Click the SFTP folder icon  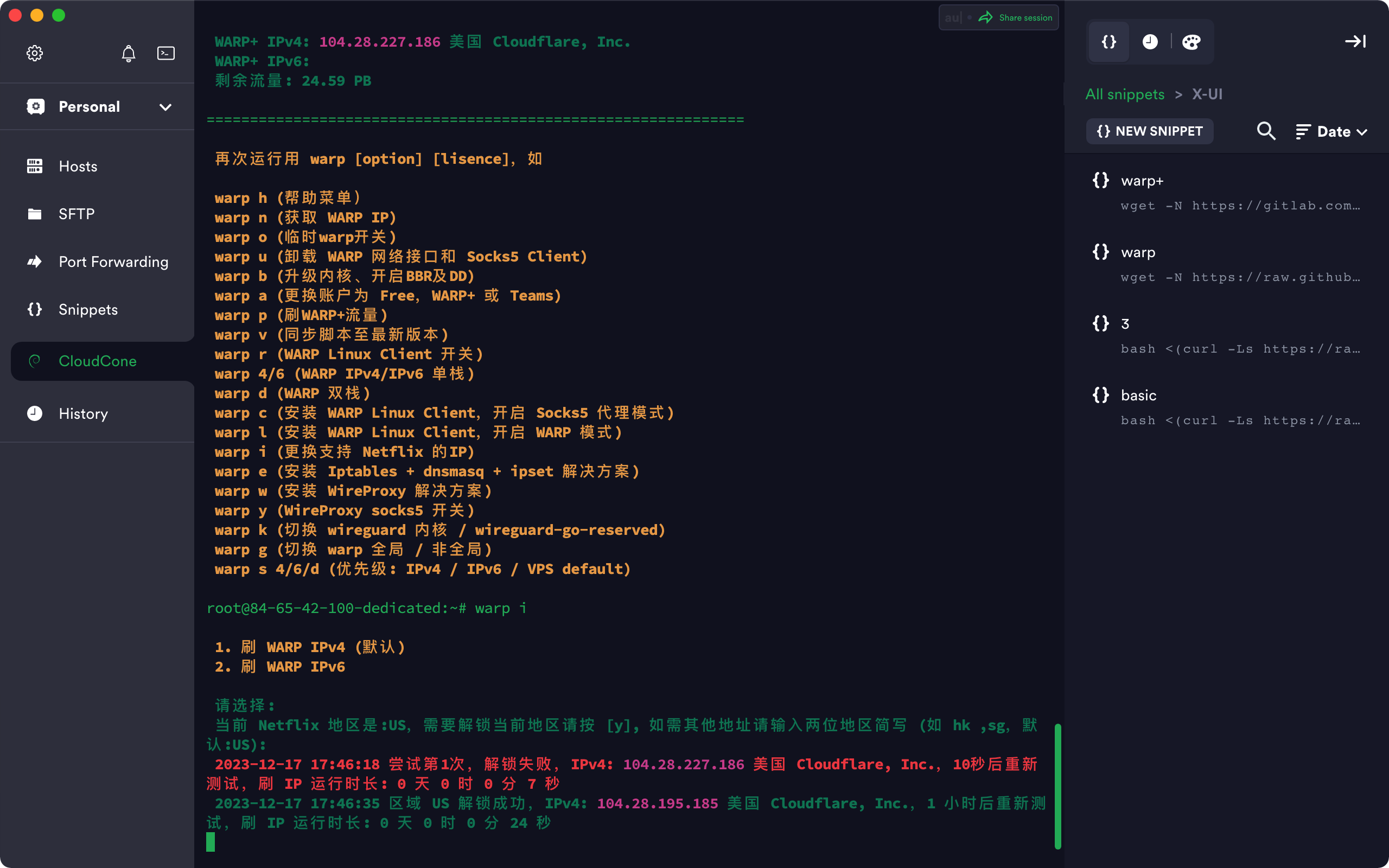click(x=34, y=214)
